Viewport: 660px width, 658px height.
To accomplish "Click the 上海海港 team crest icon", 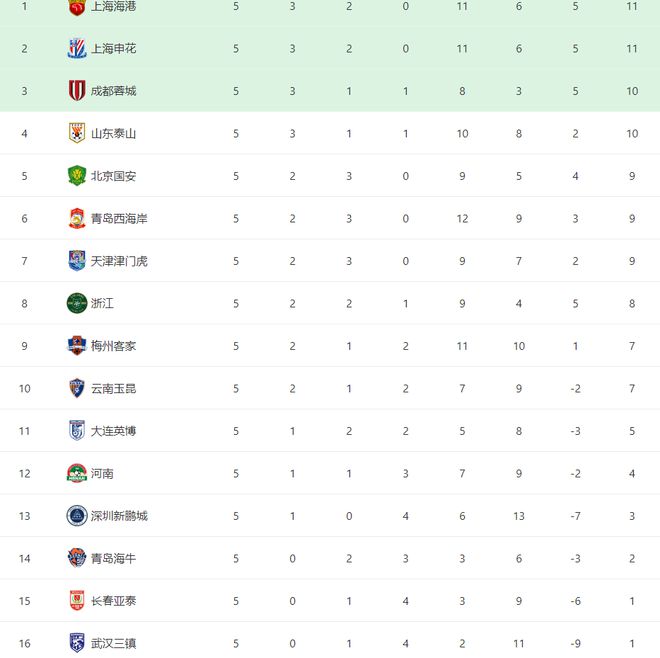I will [77, 7].
